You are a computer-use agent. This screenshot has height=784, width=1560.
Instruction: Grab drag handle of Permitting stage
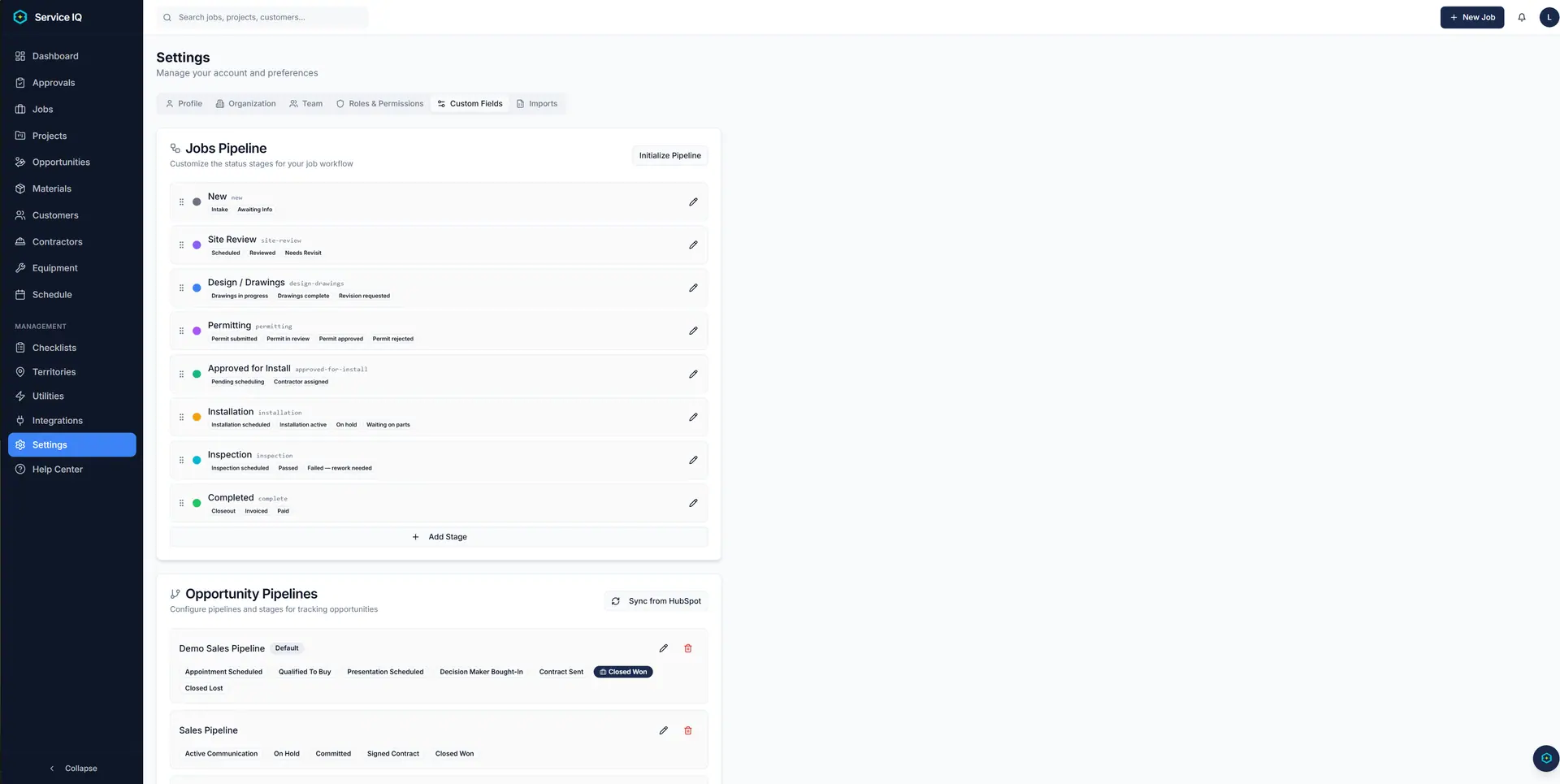(181, 331)
